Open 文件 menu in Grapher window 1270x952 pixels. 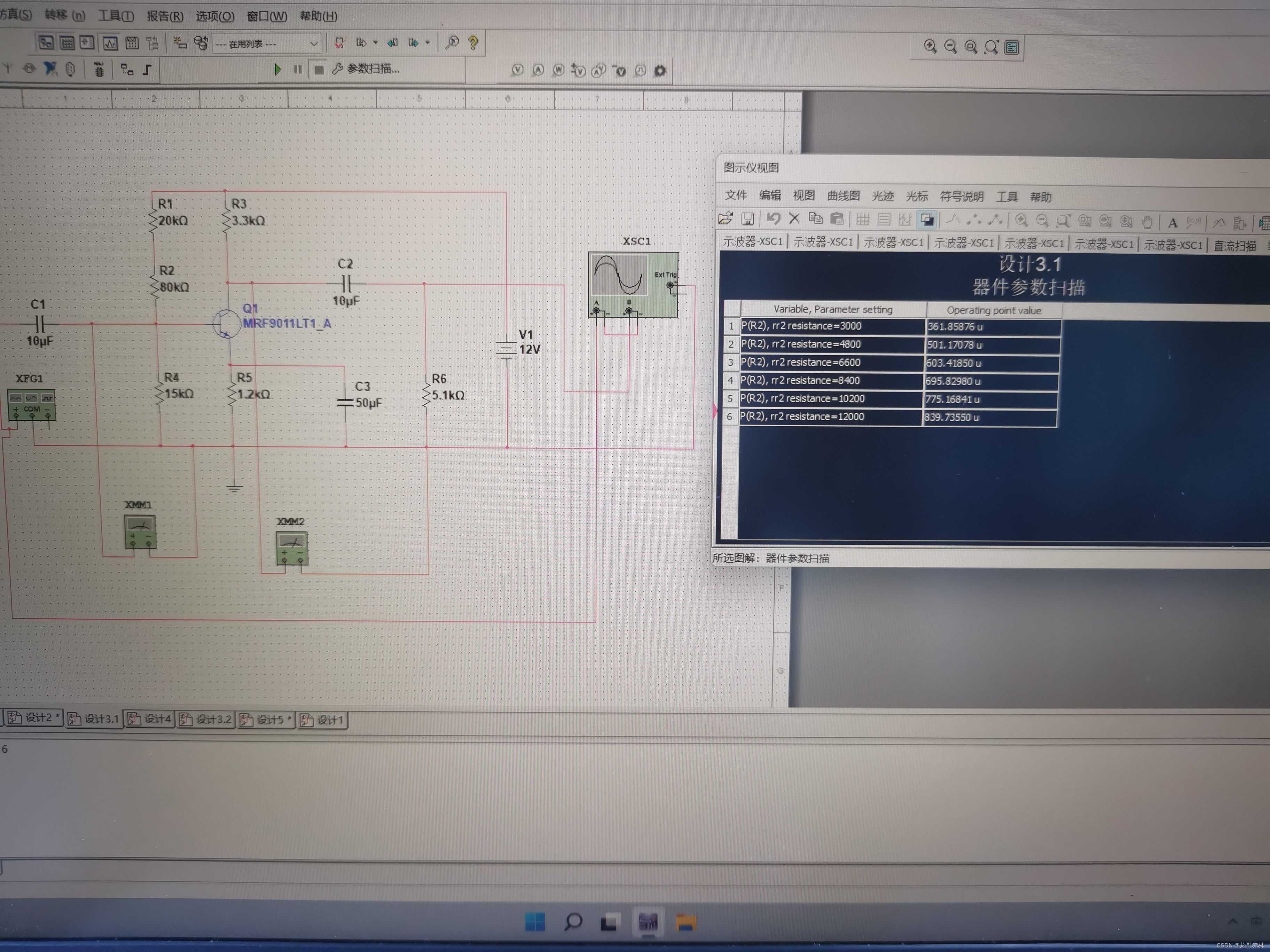point(736,195)
